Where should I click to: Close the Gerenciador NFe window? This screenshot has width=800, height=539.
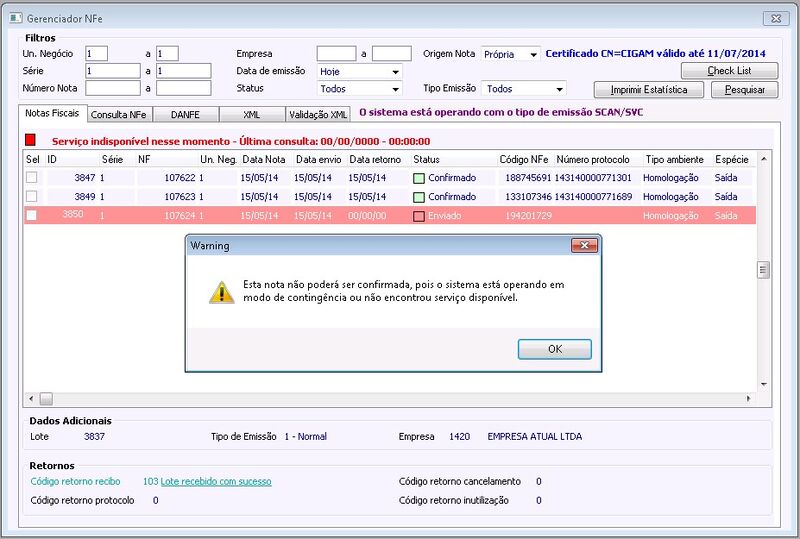tap(776, 18)
